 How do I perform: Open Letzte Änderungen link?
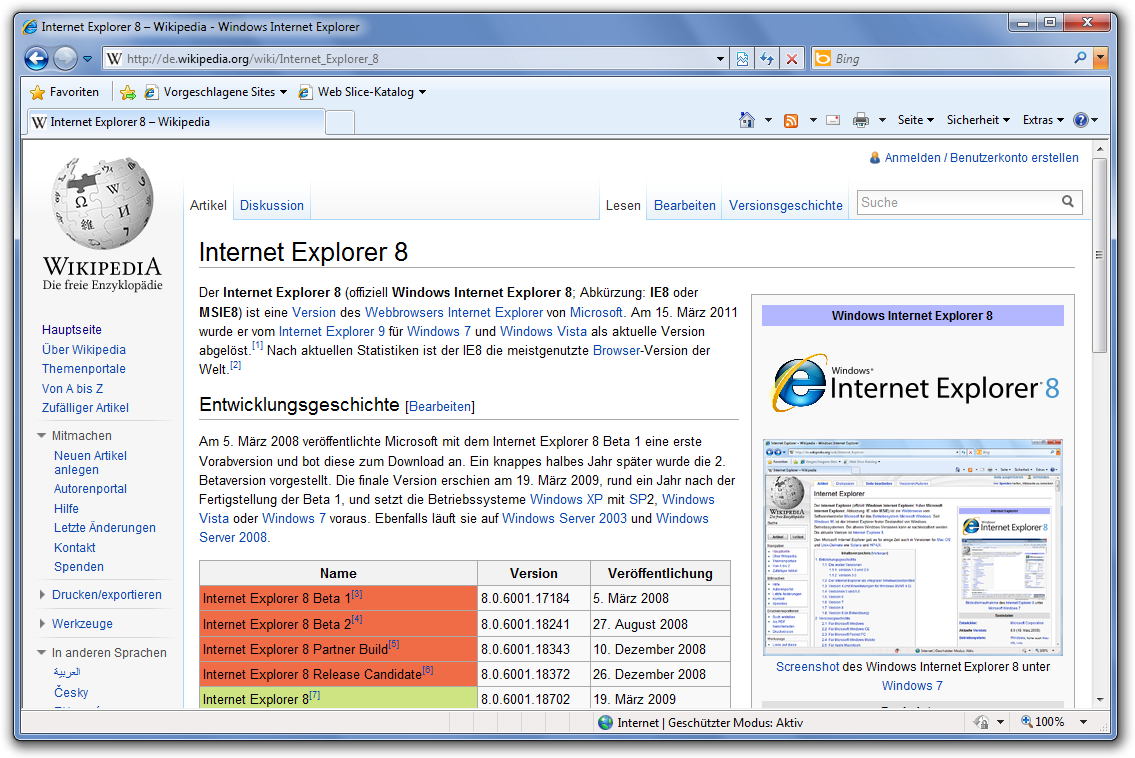(x=104, y=528)
